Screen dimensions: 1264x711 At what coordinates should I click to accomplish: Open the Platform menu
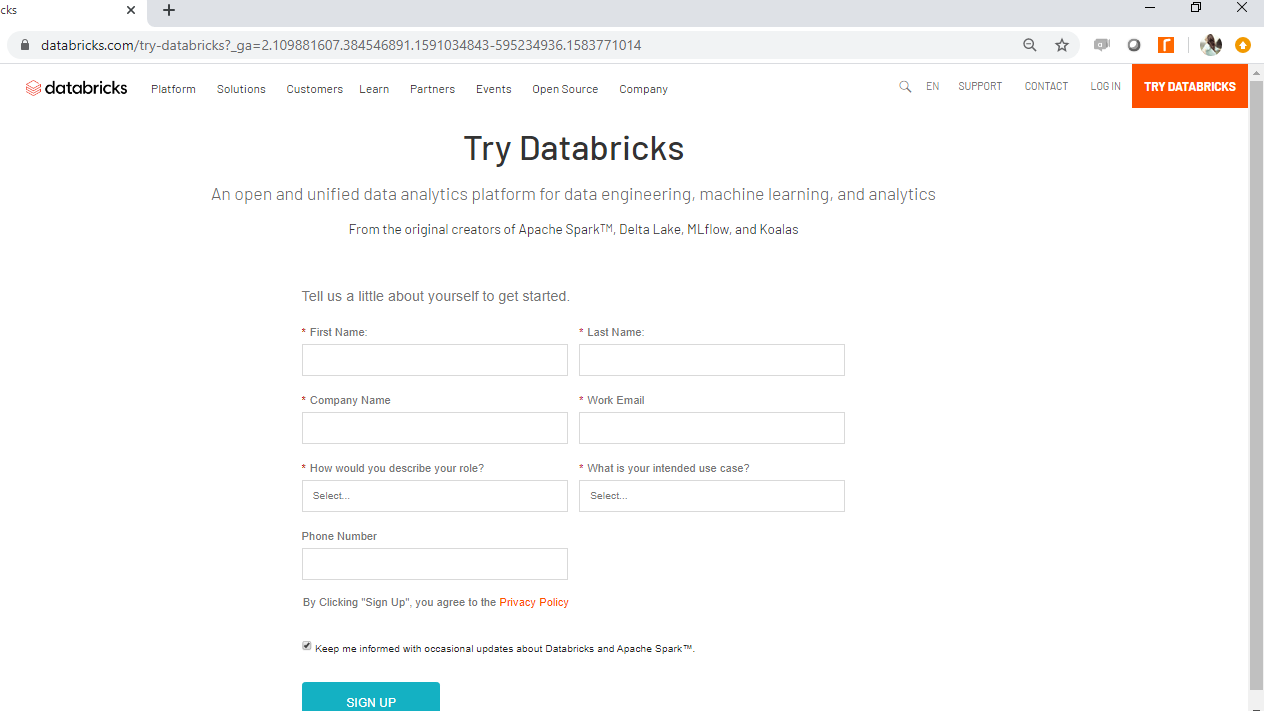coord(173,89)
